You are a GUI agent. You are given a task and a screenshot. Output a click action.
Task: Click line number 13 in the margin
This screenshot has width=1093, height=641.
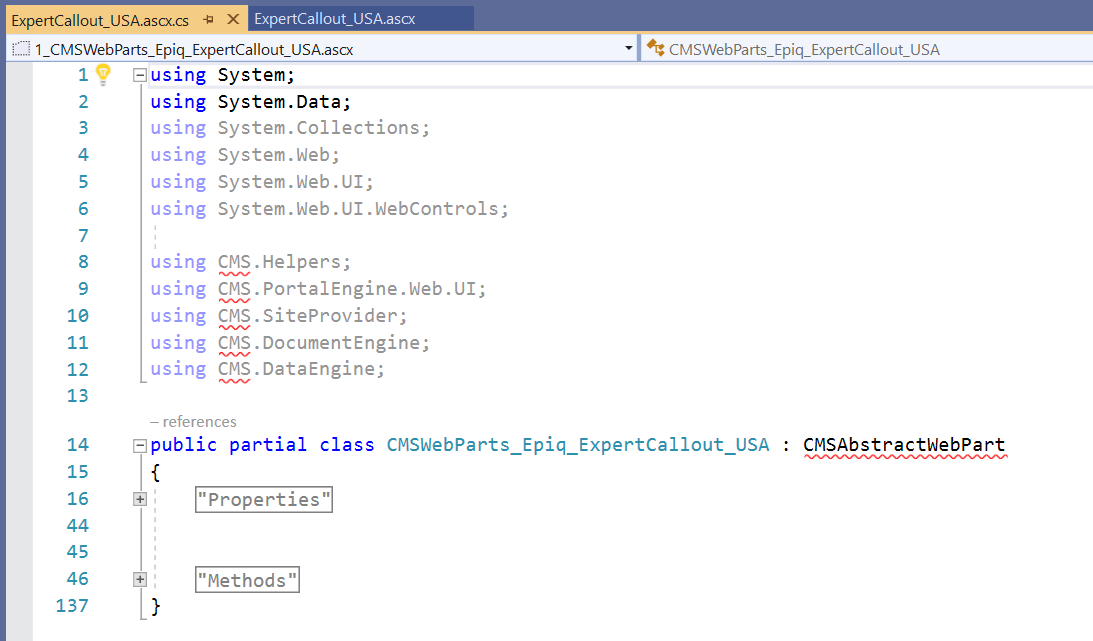coord(77,396)
